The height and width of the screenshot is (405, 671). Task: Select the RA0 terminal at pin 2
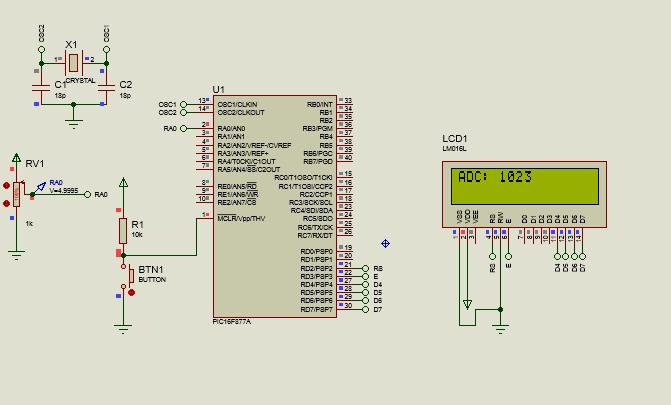pyautogui.click(x=184, y=128)
